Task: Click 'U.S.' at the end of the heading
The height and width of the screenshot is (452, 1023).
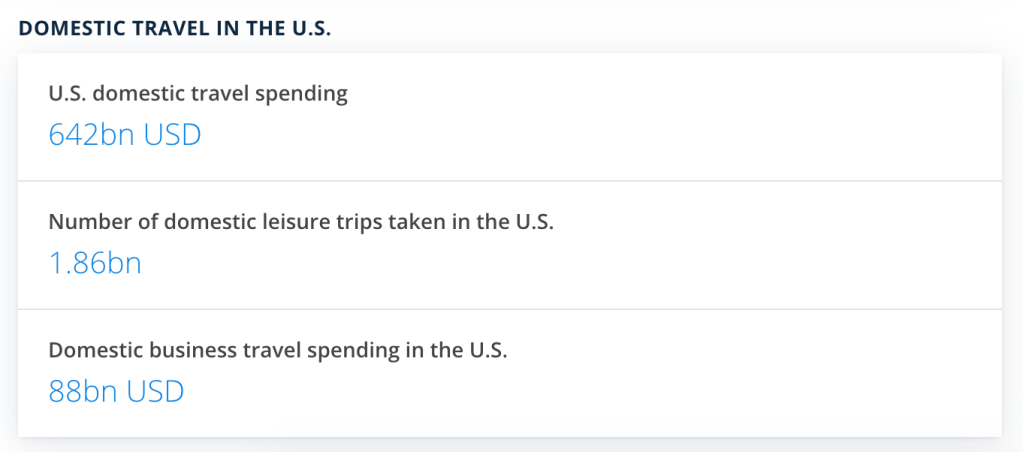Action: click(x=311, y=28)
